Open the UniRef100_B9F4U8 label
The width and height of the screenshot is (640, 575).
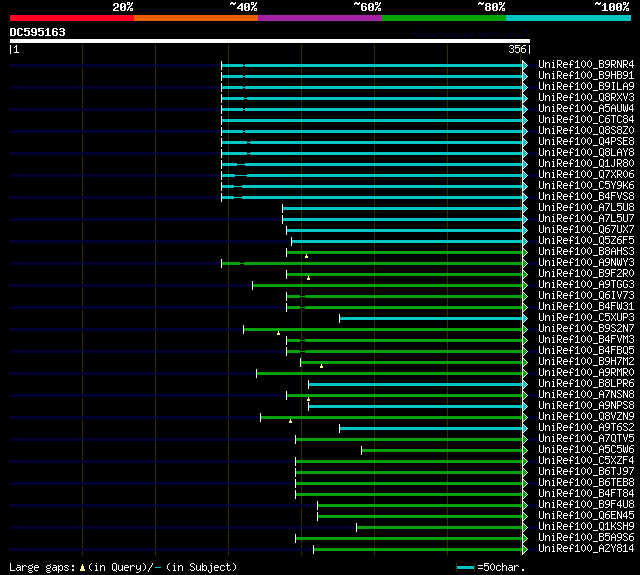pos(586,505)
